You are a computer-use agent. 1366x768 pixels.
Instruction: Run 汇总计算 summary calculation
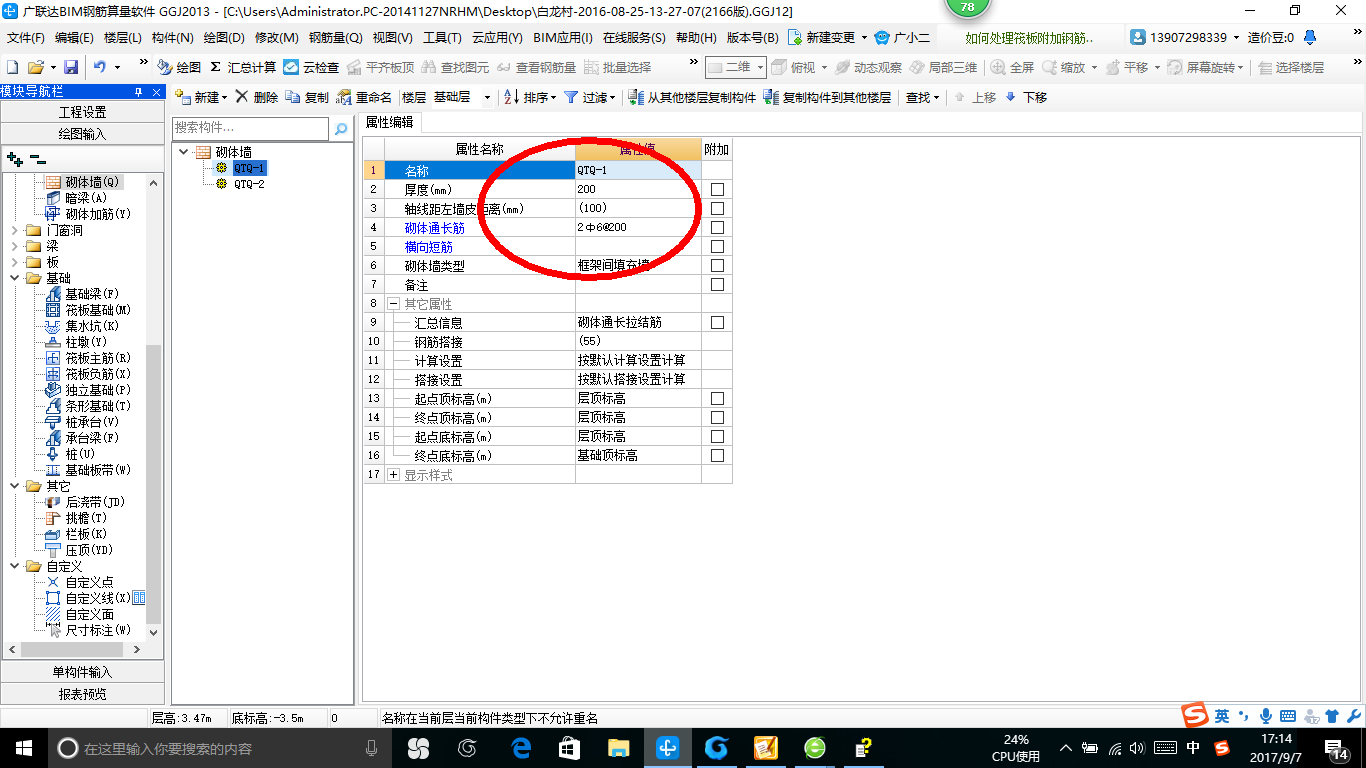[243, 67]
